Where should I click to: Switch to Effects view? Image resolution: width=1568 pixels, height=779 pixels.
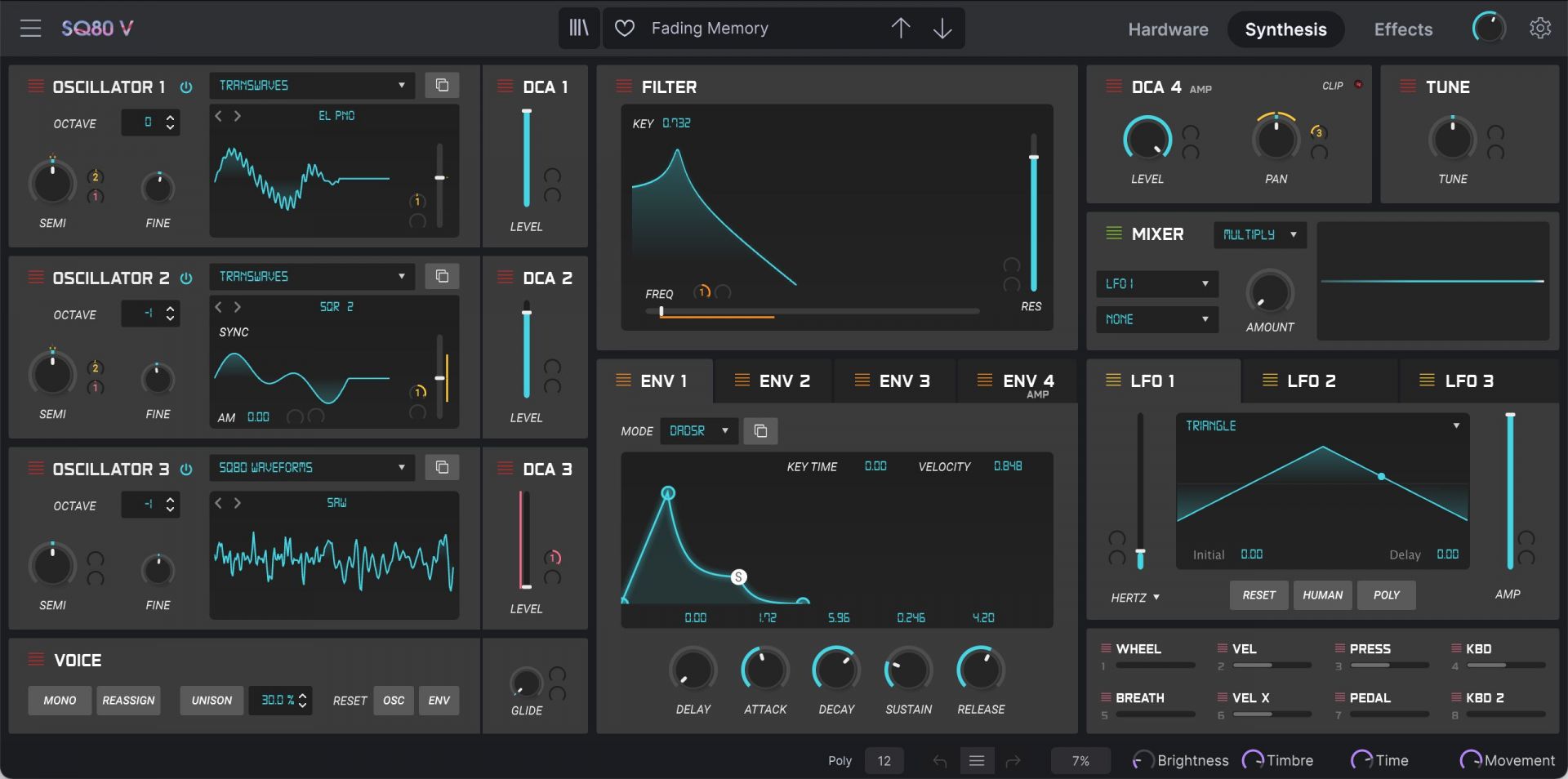(1403, 29)
